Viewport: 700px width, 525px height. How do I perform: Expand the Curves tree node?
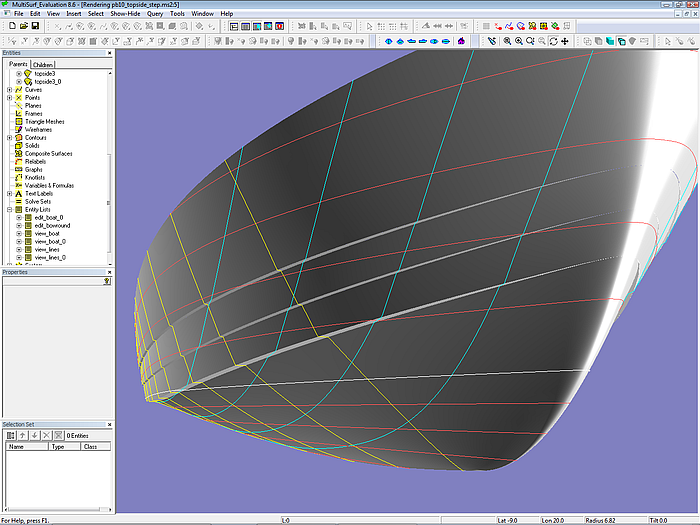(x=9, y=89)
